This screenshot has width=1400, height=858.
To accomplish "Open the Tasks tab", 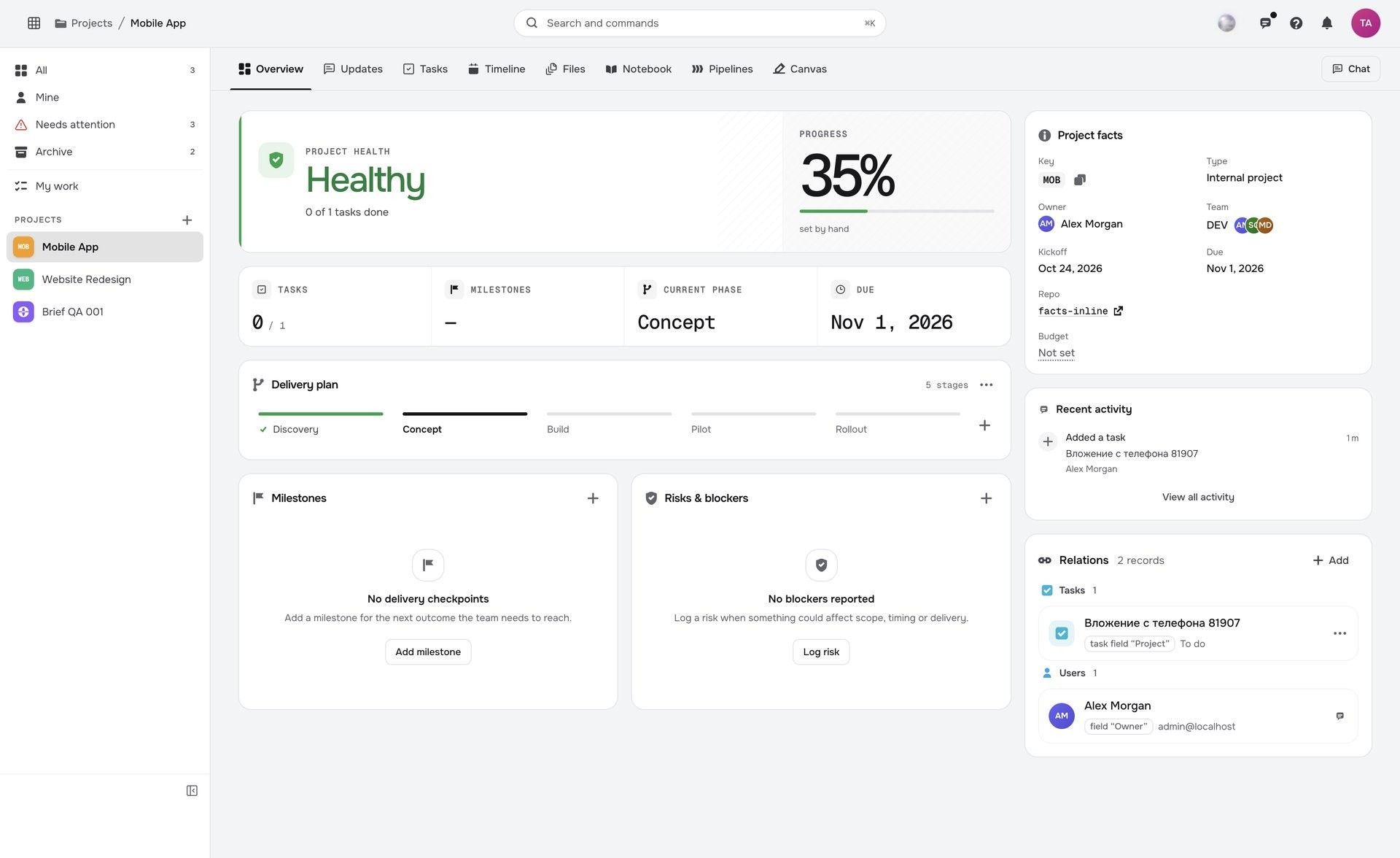I will click(x=425, y=69).
